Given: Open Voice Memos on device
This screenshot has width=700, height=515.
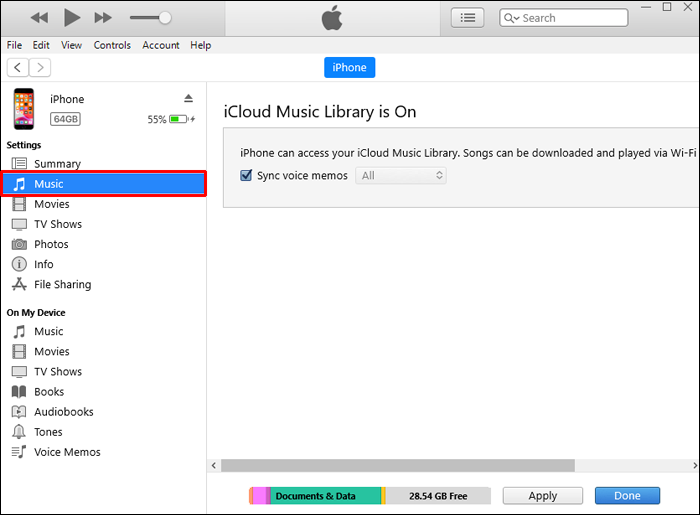Looking at the screenshot, I should (x=67, y=452).
